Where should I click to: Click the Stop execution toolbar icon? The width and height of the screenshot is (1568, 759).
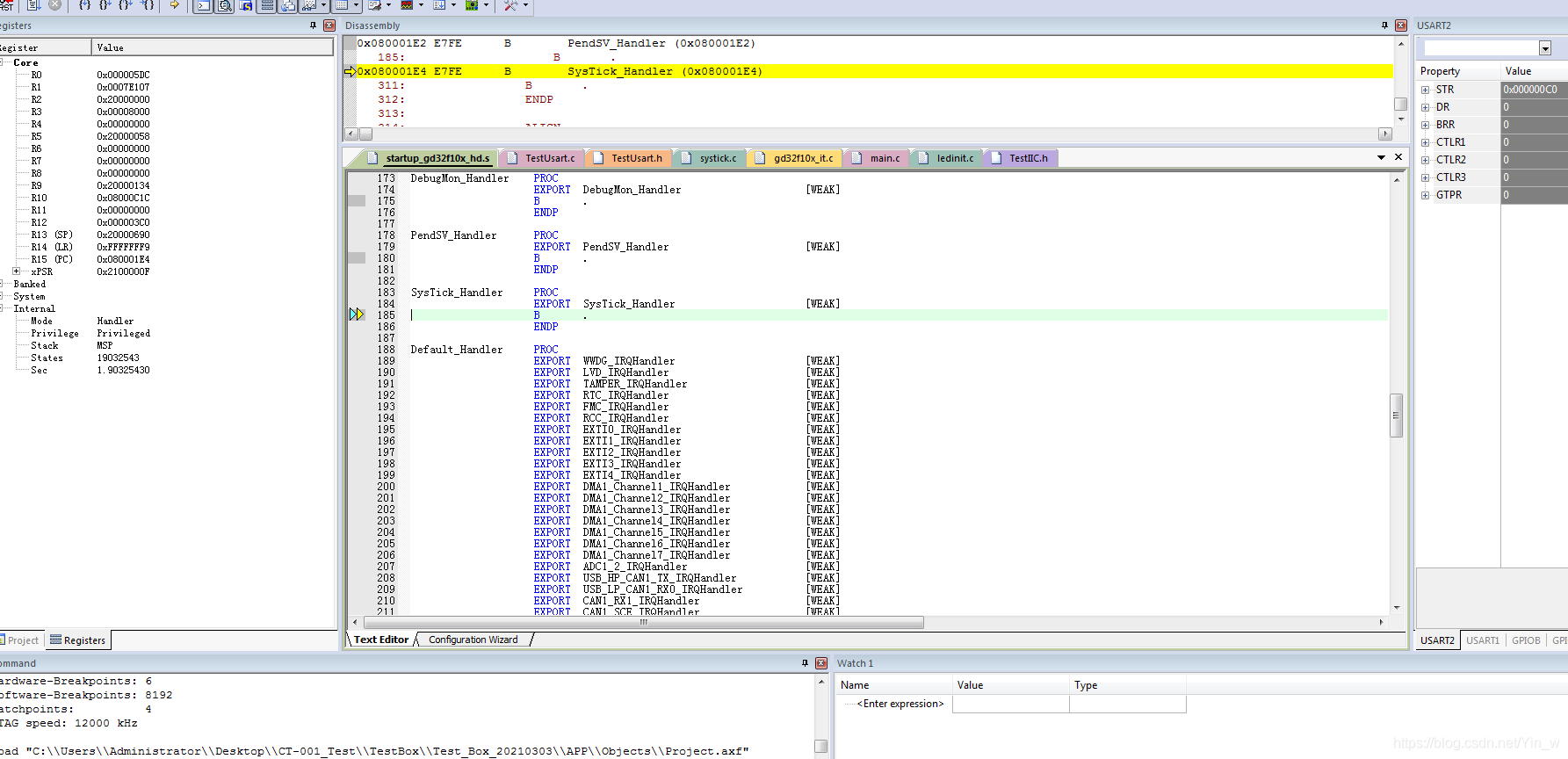click(x=54, y=4)
